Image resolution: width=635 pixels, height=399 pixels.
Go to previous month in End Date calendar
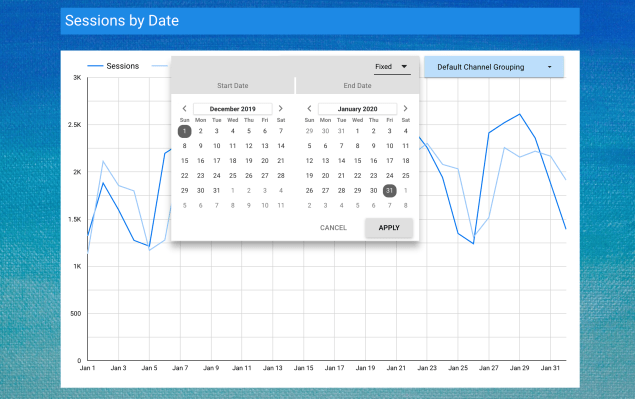coord(309,109)
